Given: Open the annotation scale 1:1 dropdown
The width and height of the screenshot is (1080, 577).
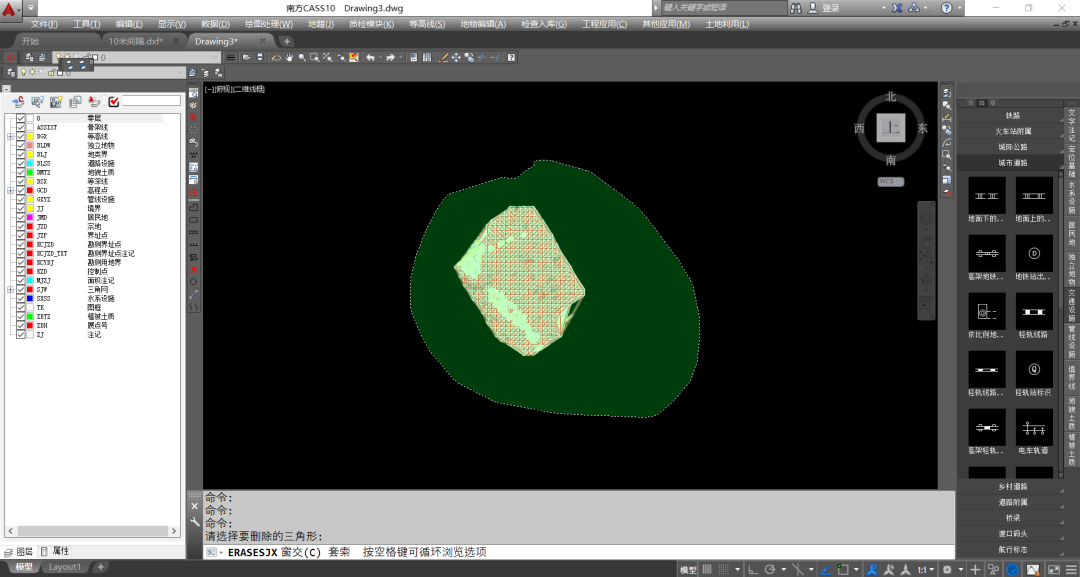Looking at the screenshot, I should 925,569.
